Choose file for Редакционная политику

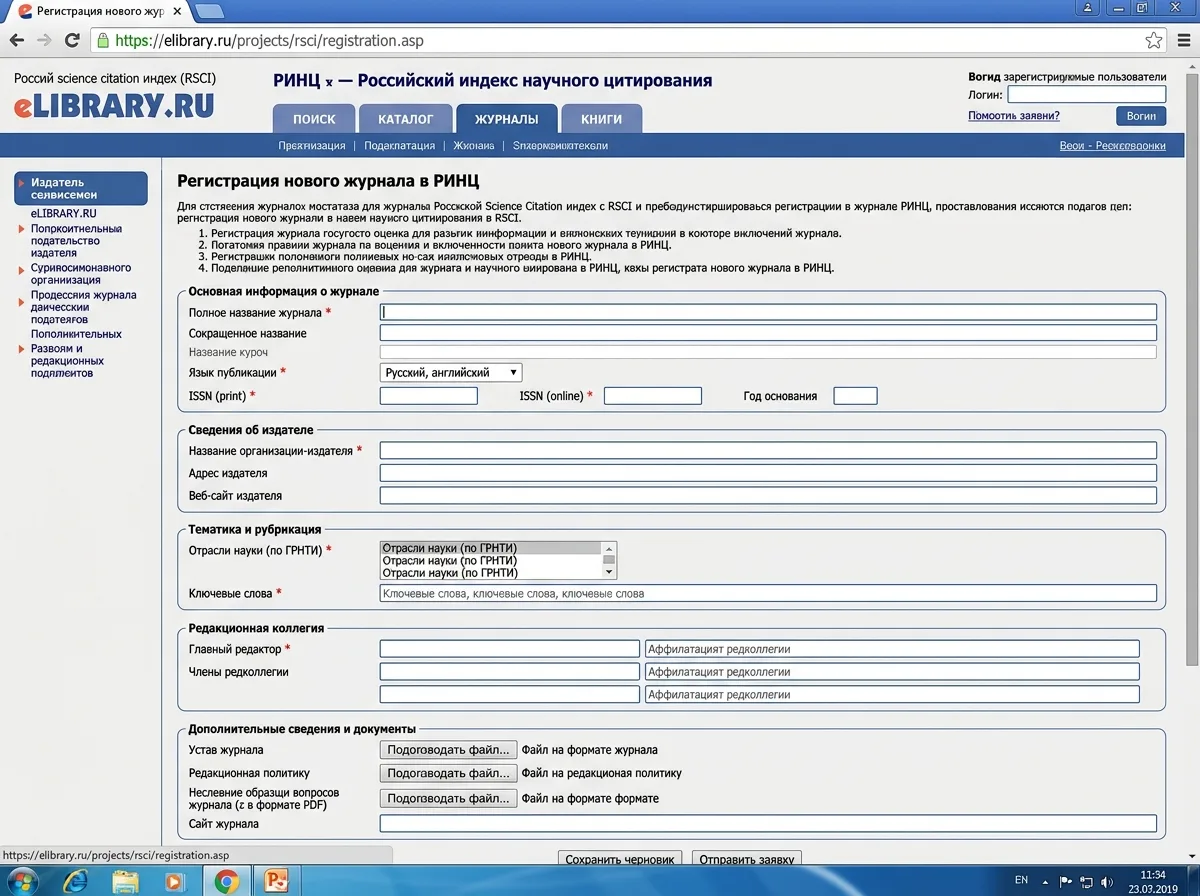pos(449,773)
